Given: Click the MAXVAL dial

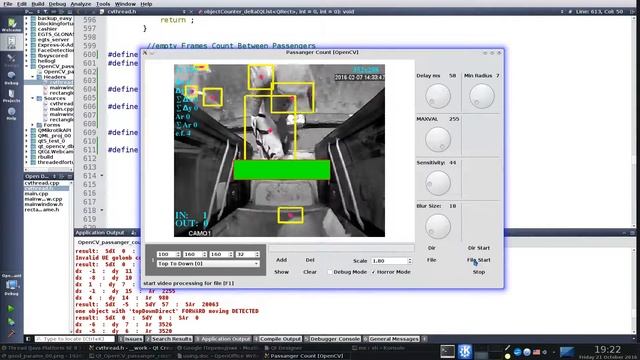Looking at the screenshot, I should [438, 139].
